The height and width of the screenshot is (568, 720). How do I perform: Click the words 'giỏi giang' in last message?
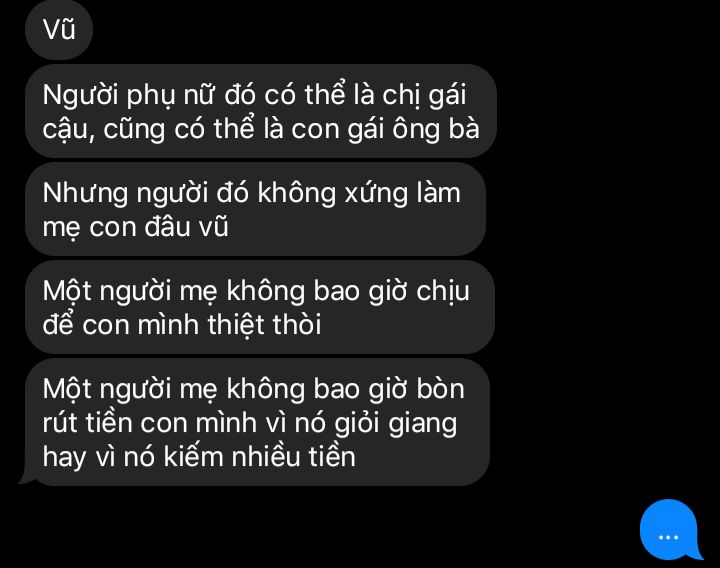(395, 423)
